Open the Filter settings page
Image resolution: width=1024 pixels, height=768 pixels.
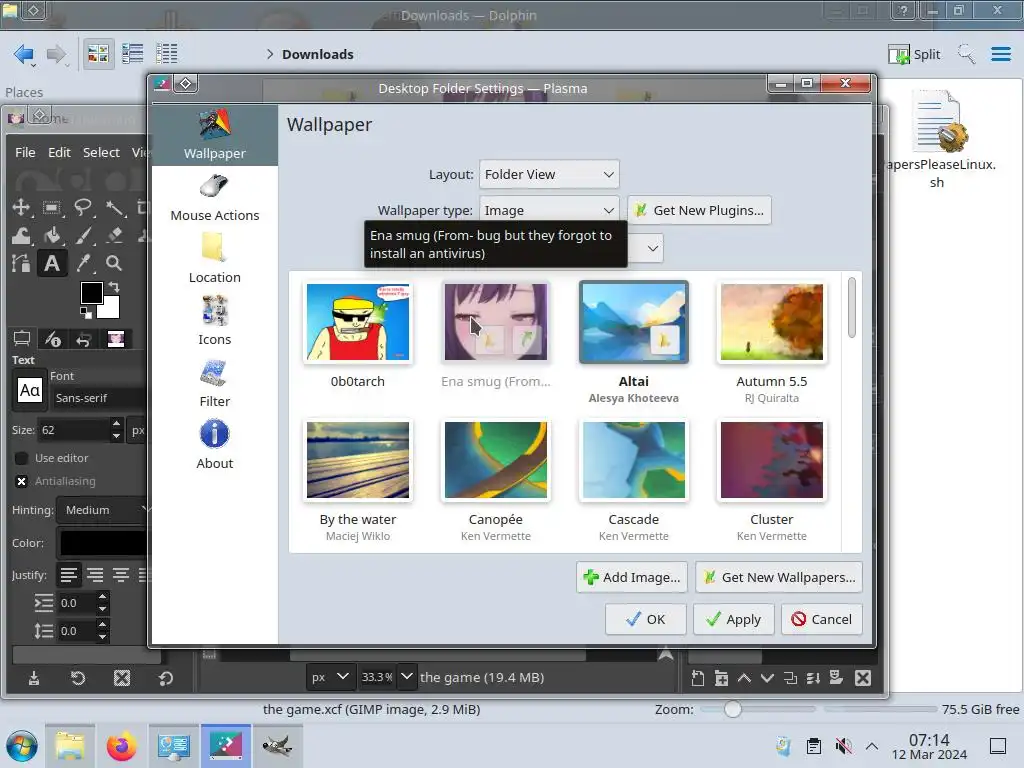point(214,383)
